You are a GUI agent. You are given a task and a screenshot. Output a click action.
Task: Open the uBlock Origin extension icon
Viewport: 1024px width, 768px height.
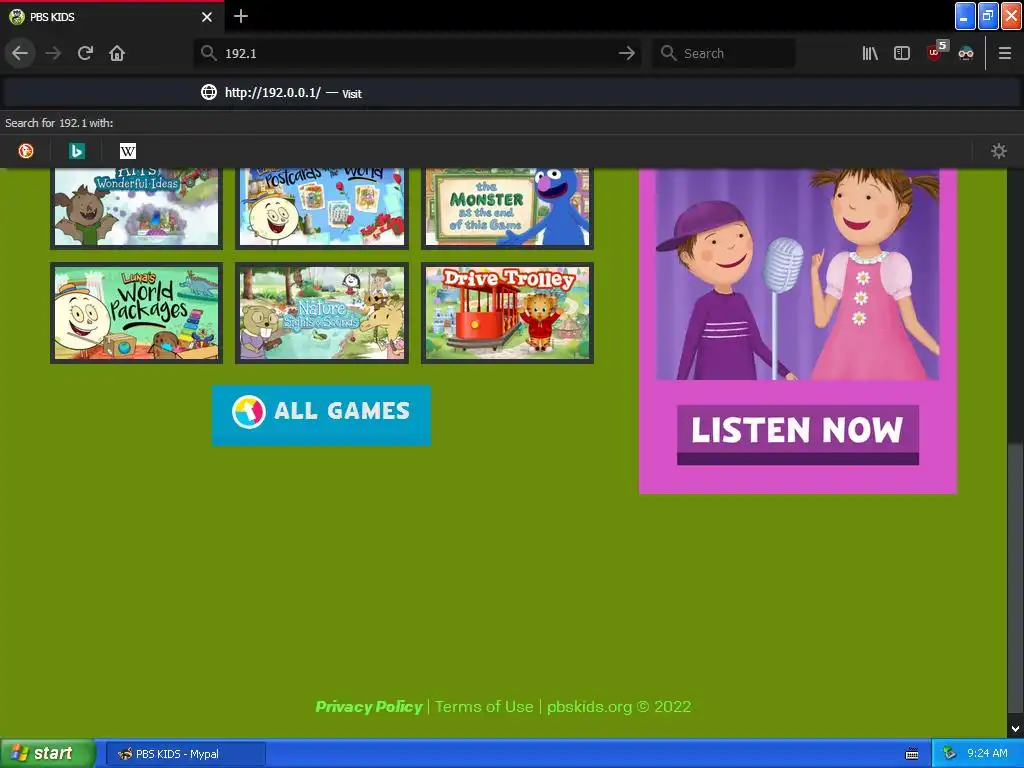point(935,52)
